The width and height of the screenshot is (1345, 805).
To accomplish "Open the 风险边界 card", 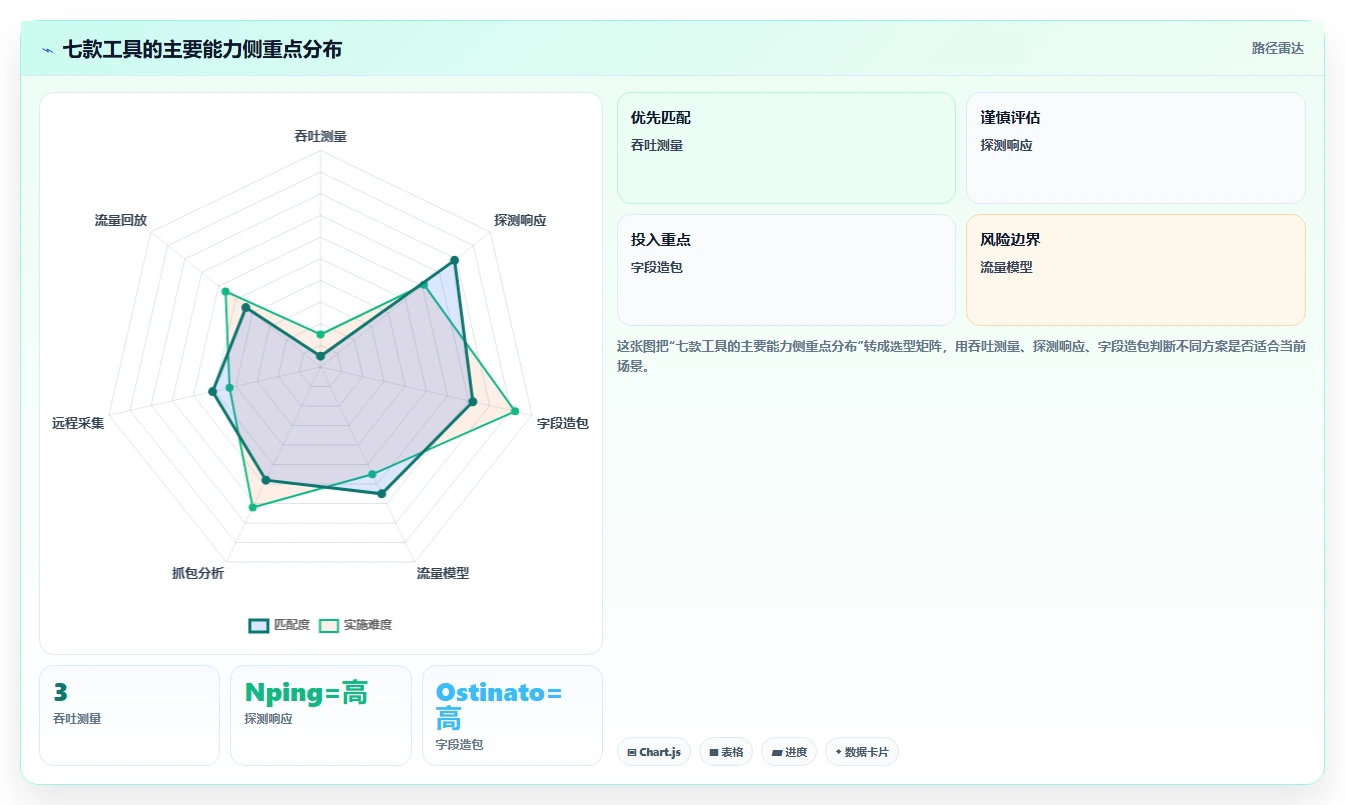I will click(1135, 270).
